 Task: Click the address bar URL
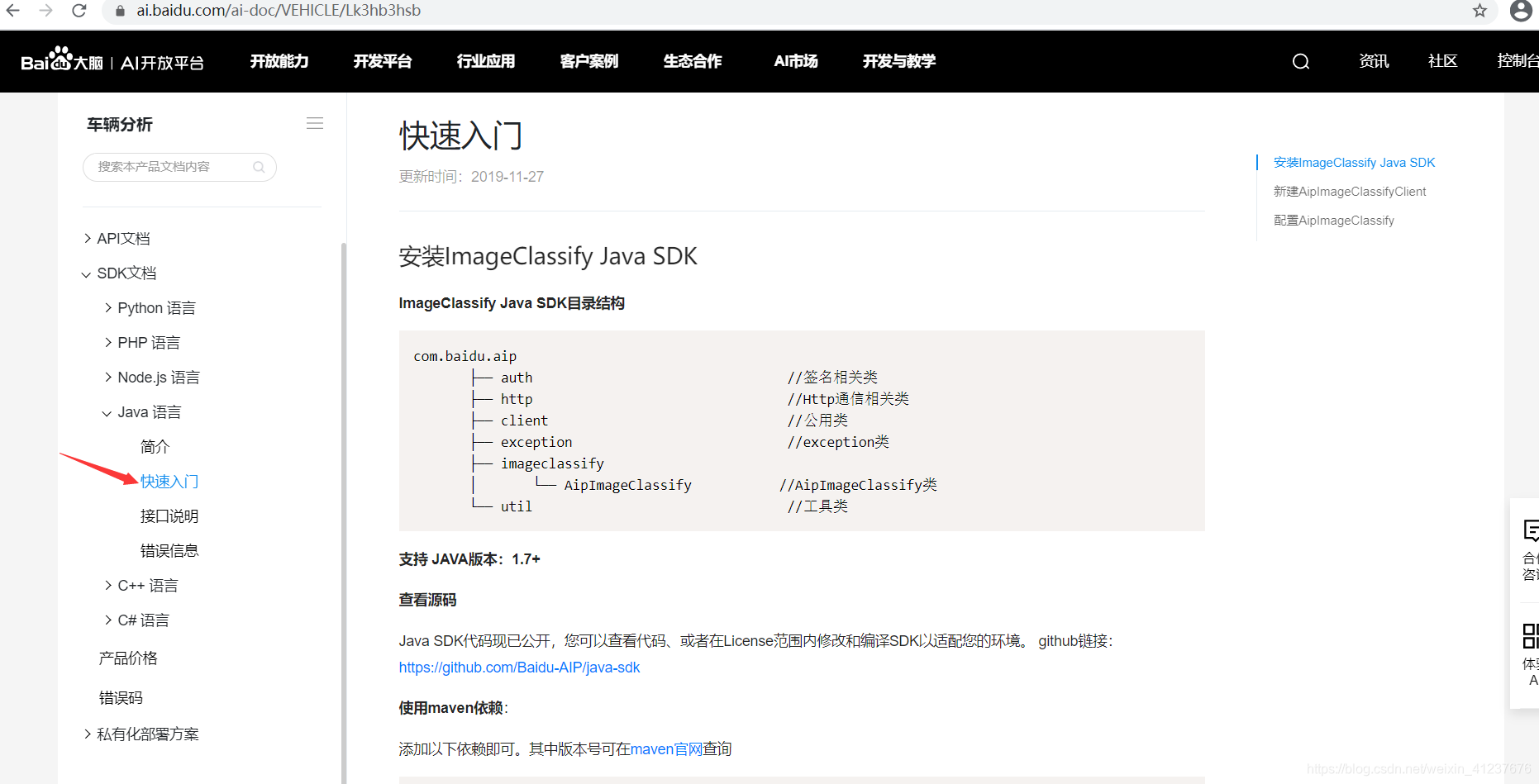tap(279, 11)
